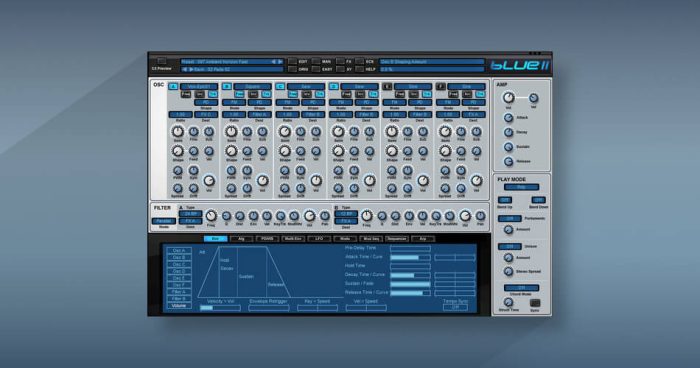Toggle Oscillator B Trk button
This screenshot has height=368, width=700.
[x=266, y=94]
